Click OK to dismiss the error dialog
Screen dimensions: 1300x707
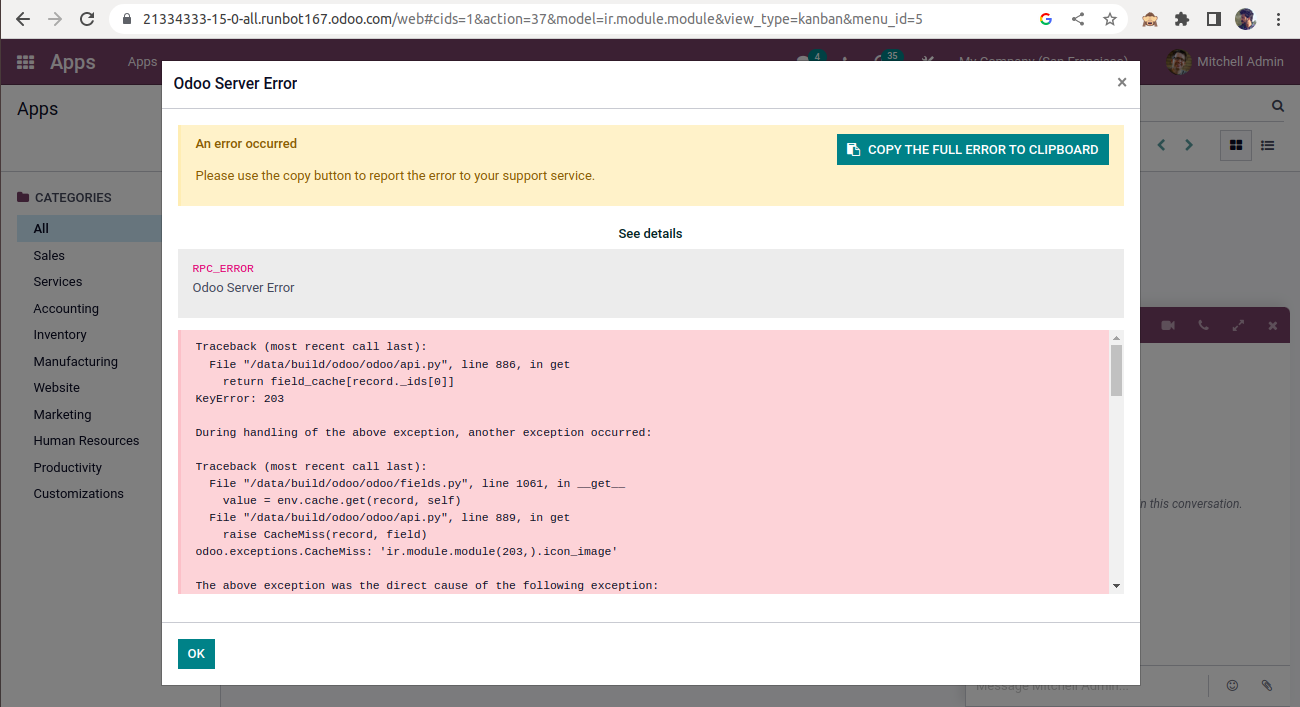[x=196, y=654]
